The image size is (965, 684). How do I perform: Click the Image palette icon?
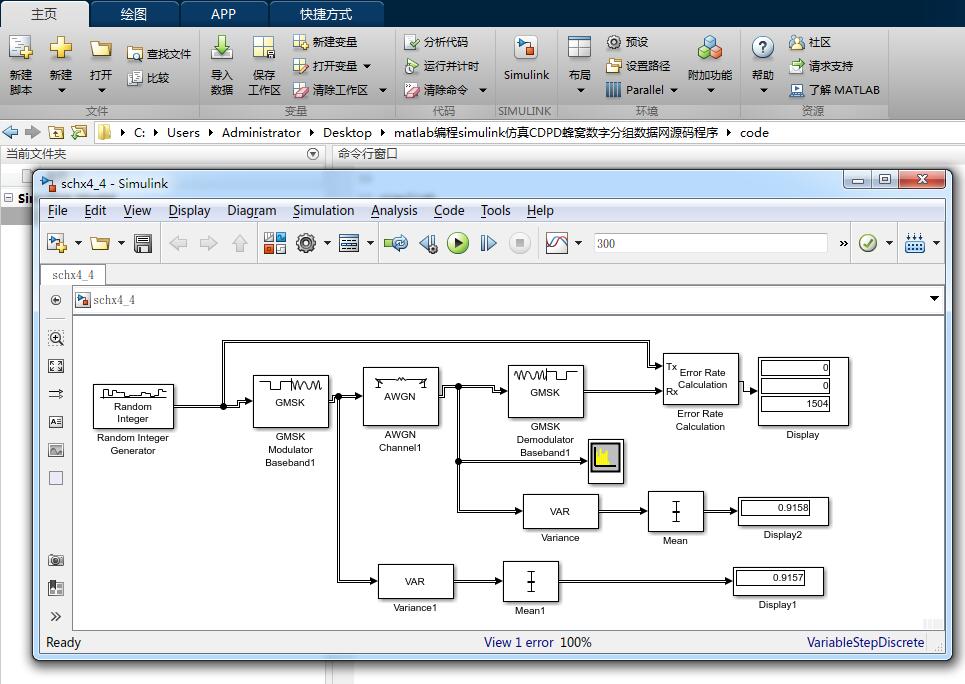56,450
